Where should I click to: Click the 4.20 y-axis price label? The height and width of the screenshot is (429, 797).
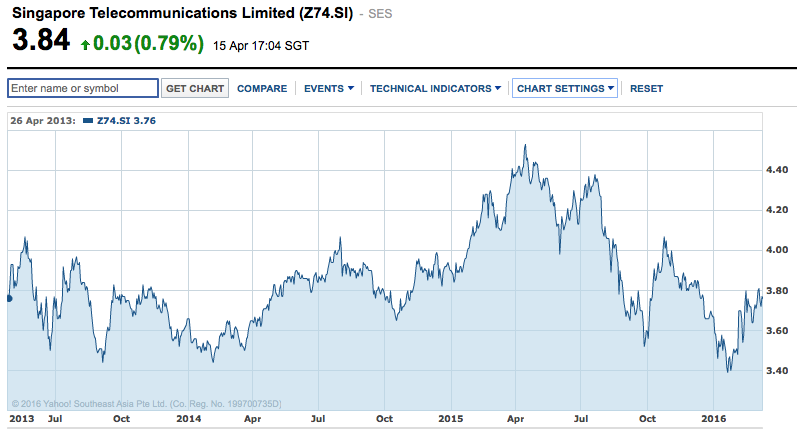[777, 210]
